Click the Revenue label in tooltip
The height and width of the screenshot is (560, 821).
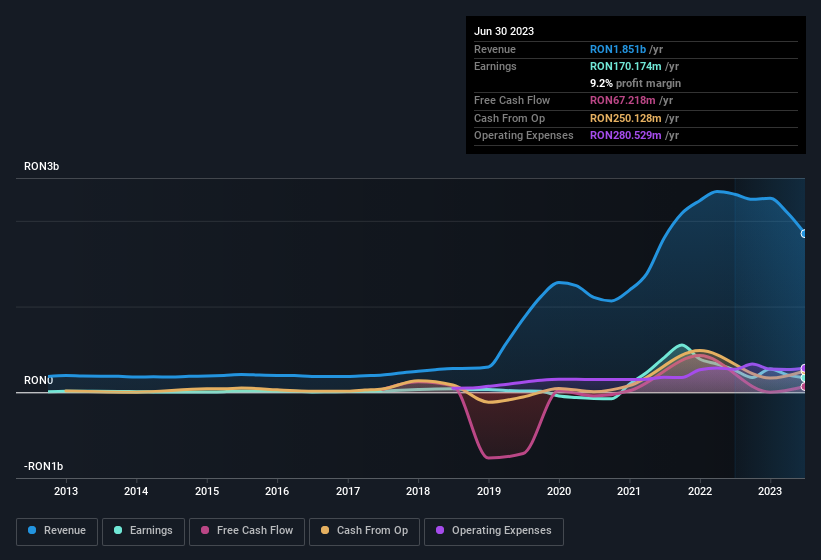coord(495,49)
